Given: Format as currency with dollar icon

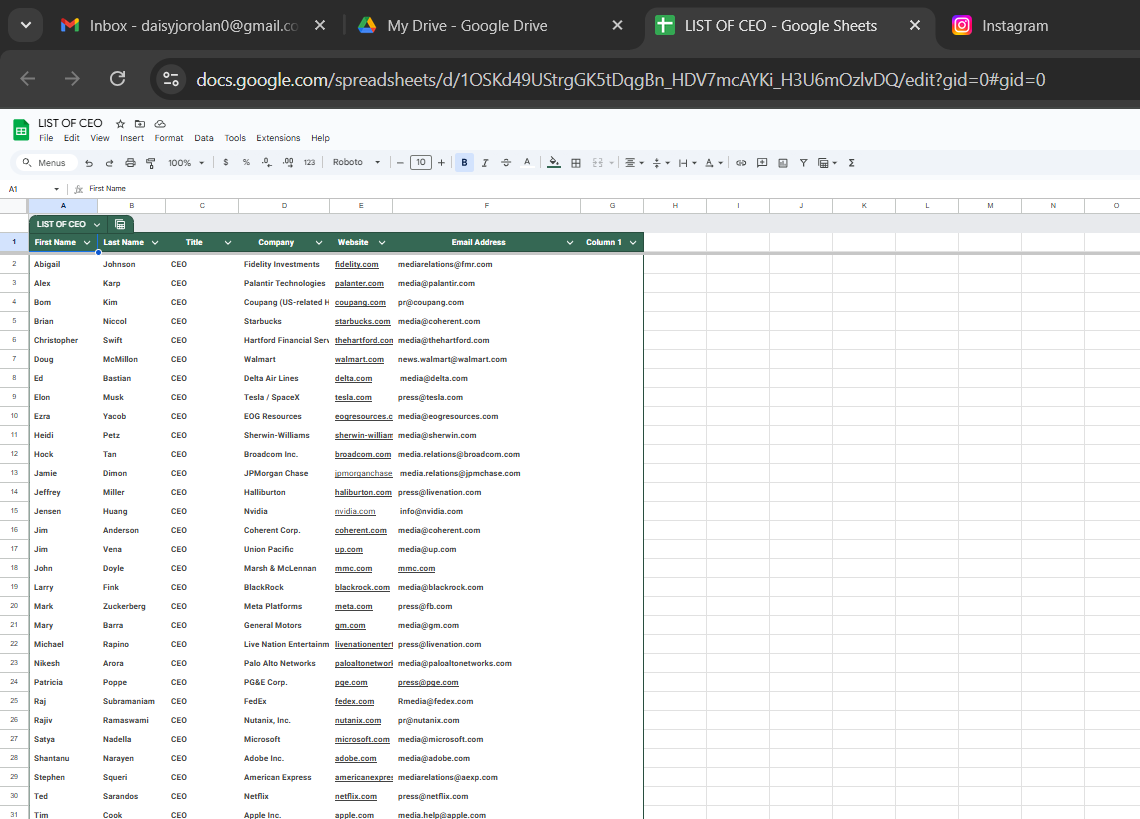Looking at the screenshot, I should pyautogui.click(x=226, y=163).
